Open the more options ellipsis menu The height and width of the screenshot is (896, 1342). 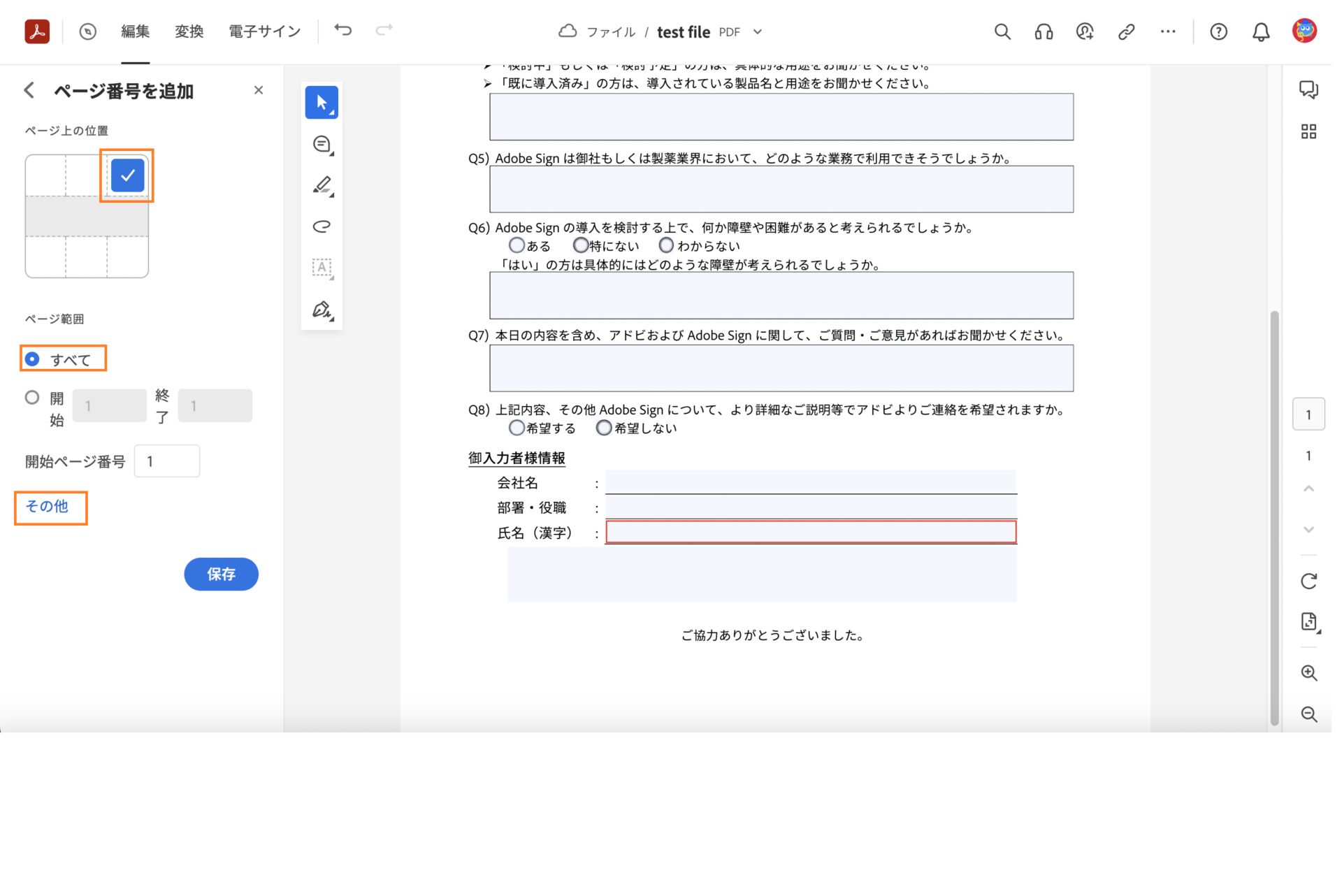point(1168,31)
